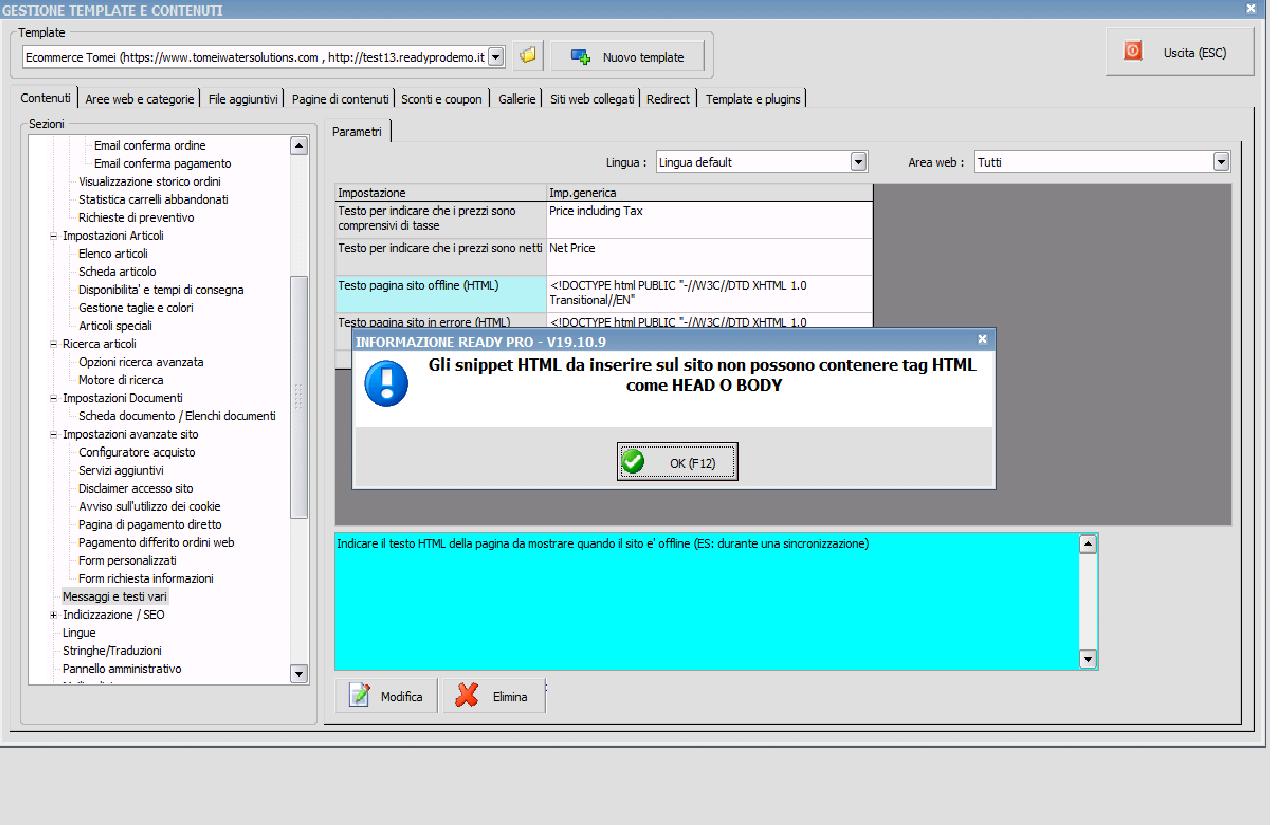
Task: Select Disponibilita' e tempi di consegna
Action: (161, 290)
